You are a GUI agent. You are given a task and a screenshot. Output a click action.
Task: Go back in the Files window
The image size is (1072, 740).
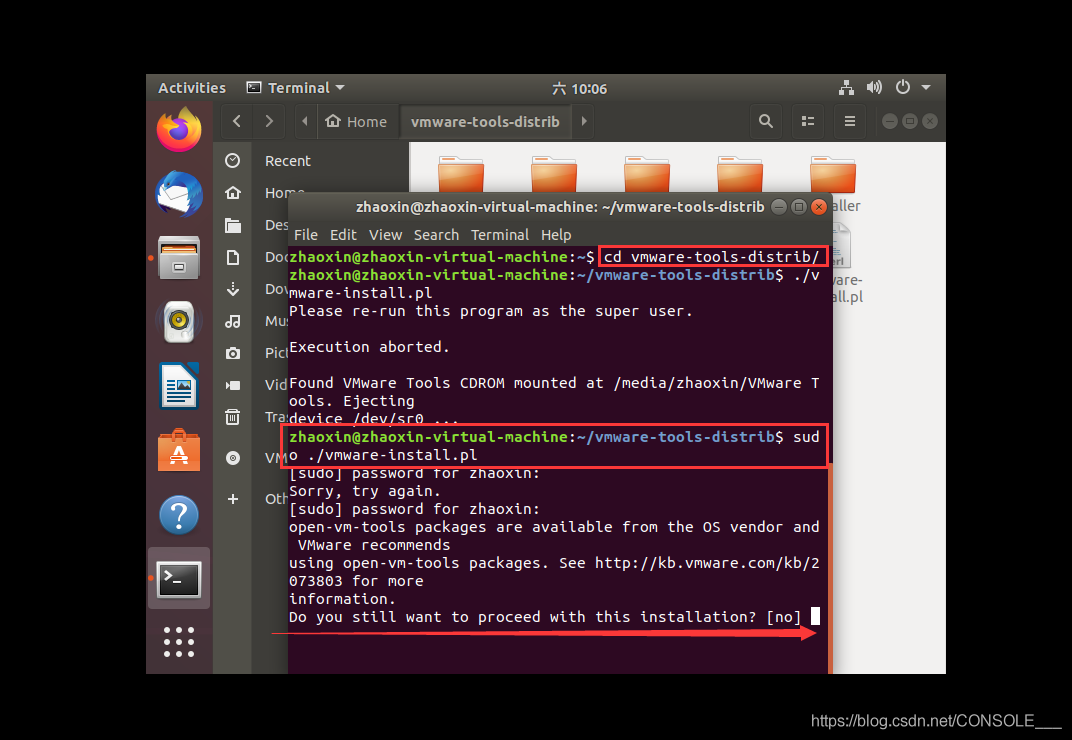pos(237,121)
